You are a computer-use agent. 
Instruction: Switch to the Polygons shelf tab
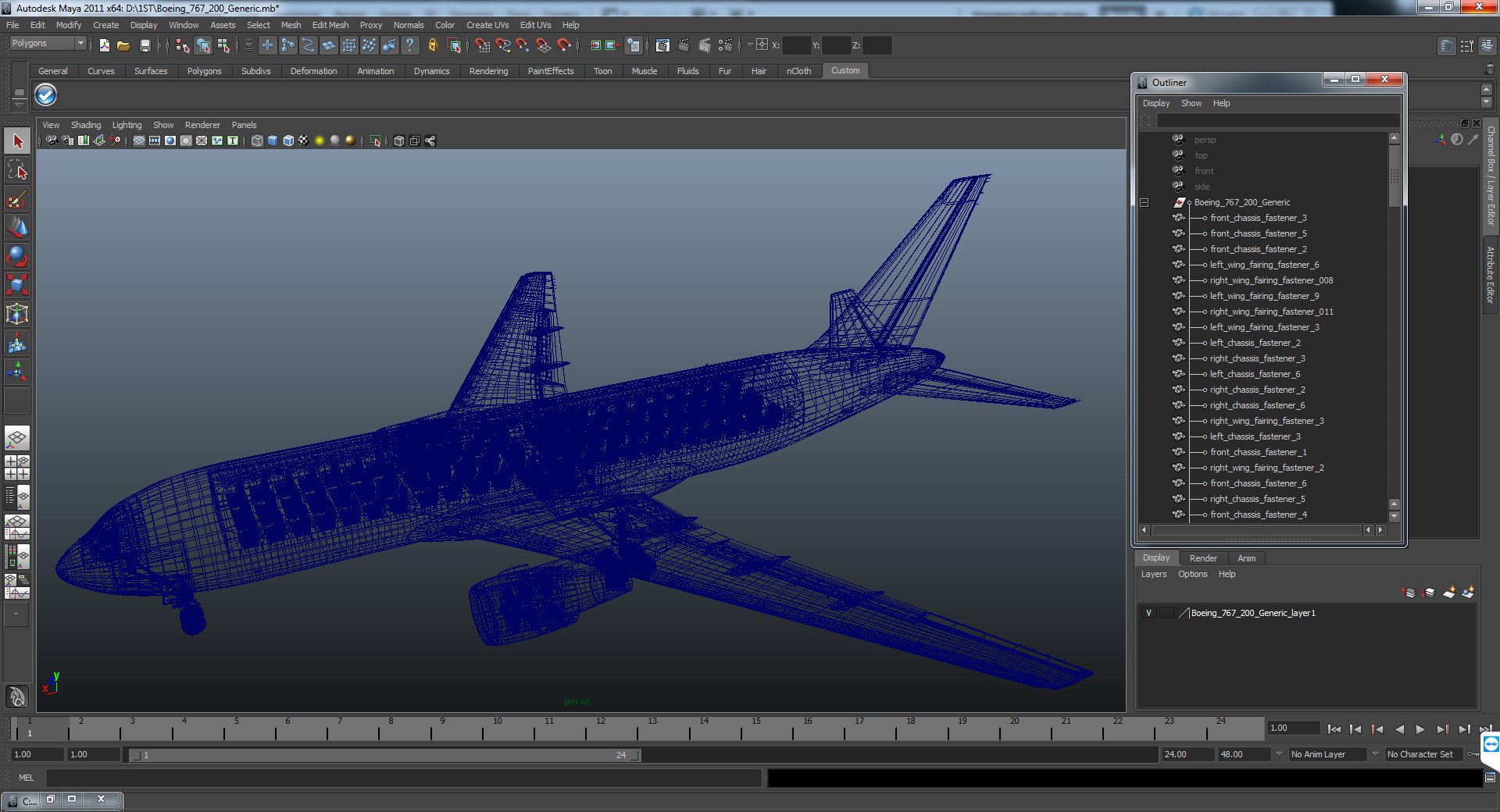tap(204, 71)
